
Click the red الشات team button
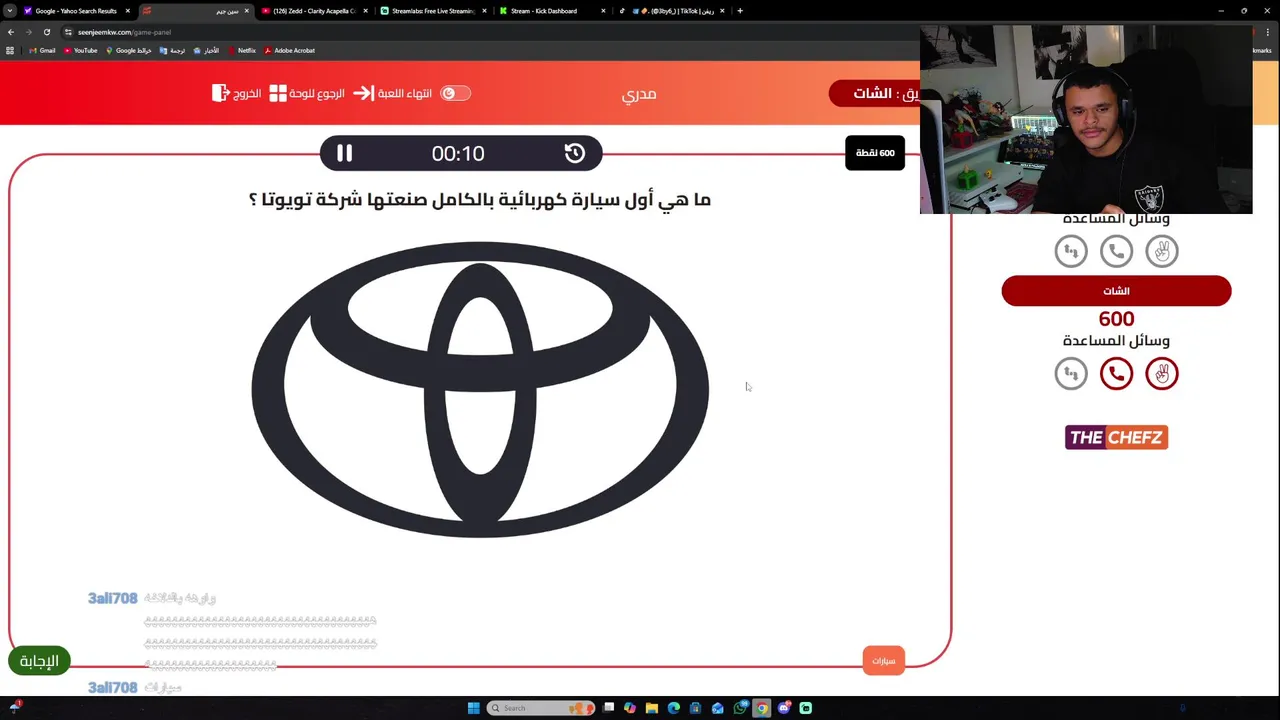point(1116,291)
